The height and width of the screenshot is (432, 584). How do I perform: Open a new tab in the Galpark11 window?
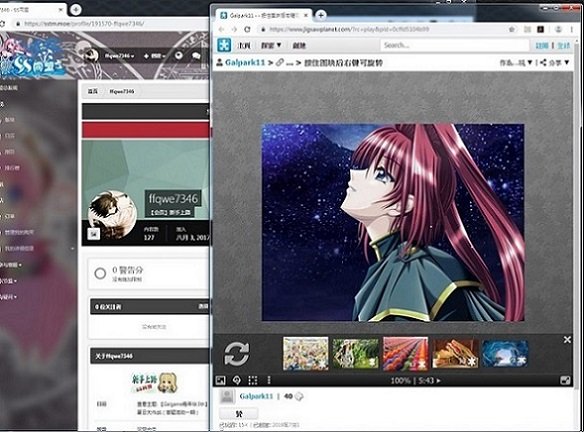320,15
